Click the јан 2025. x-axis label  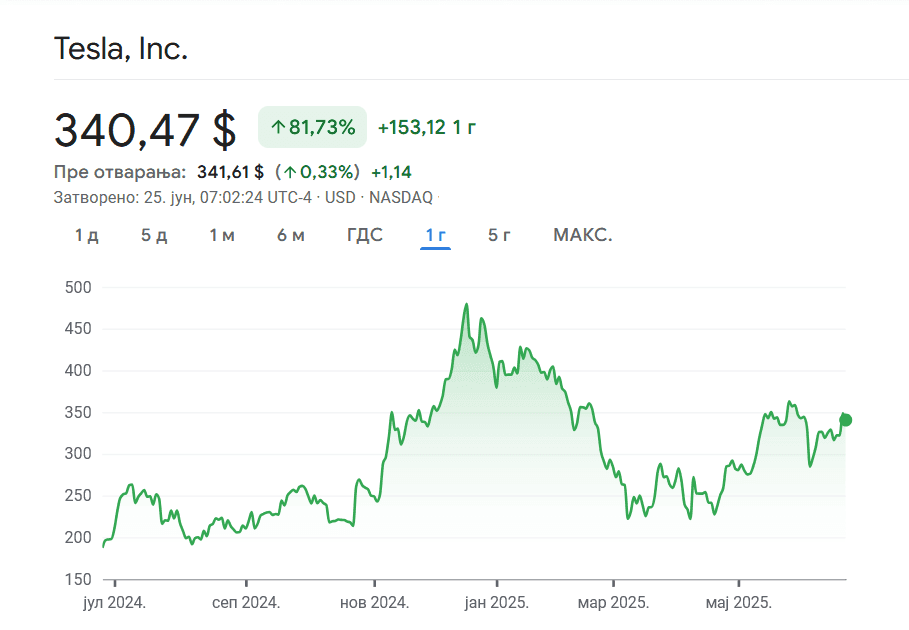(x=497, y=603)
